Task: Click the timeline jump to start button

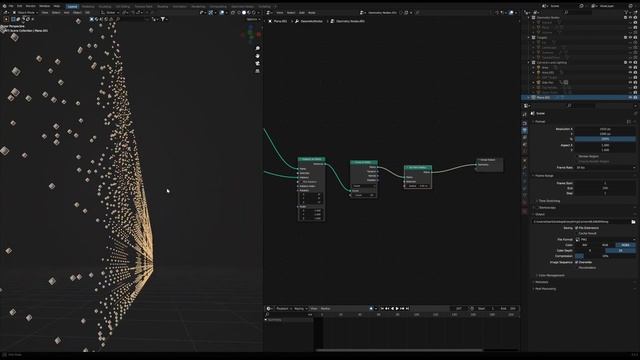Action: pos(382,309)
